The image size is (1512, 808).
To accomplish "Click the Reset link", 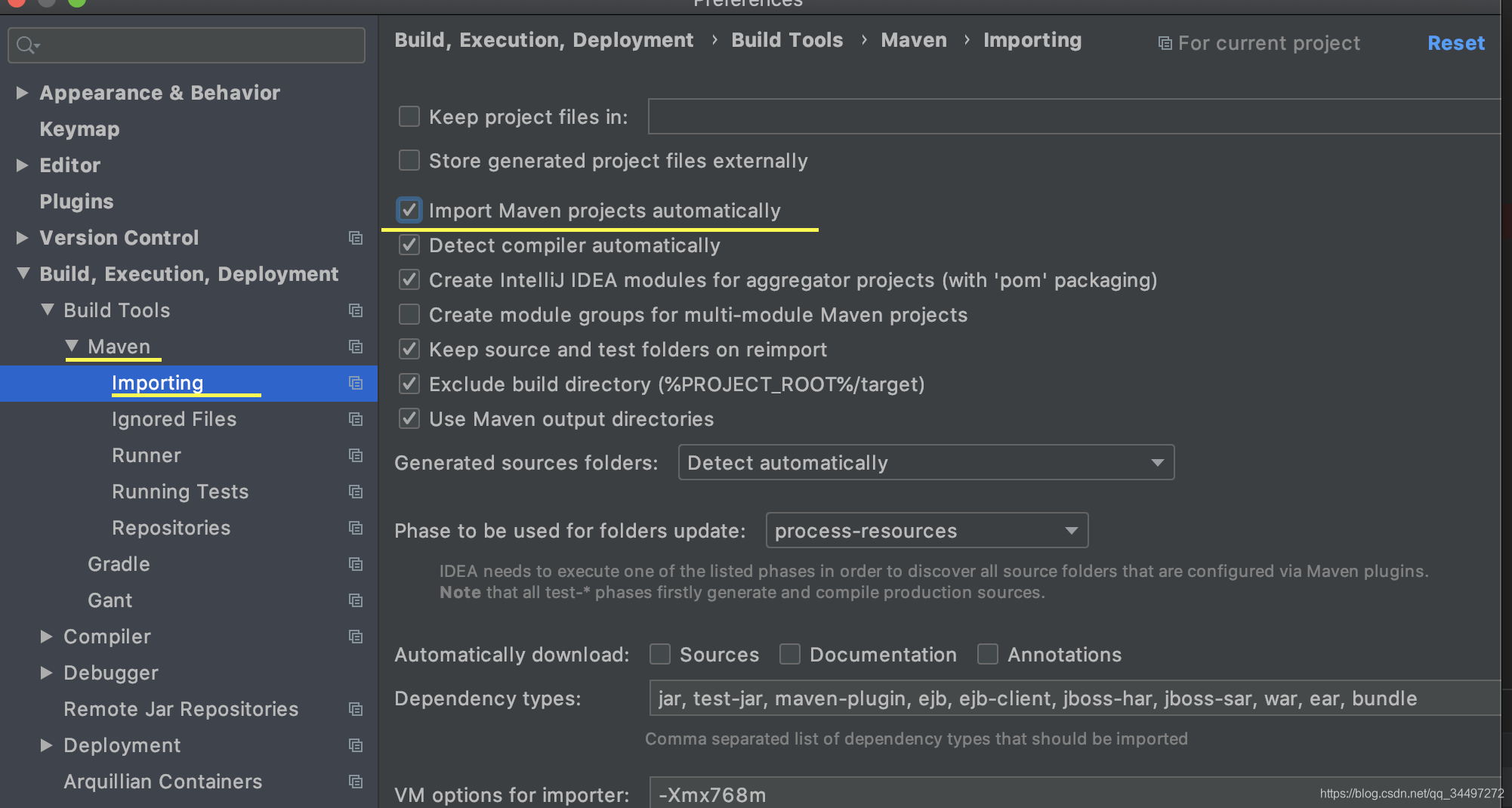I will coord(1455,43).
